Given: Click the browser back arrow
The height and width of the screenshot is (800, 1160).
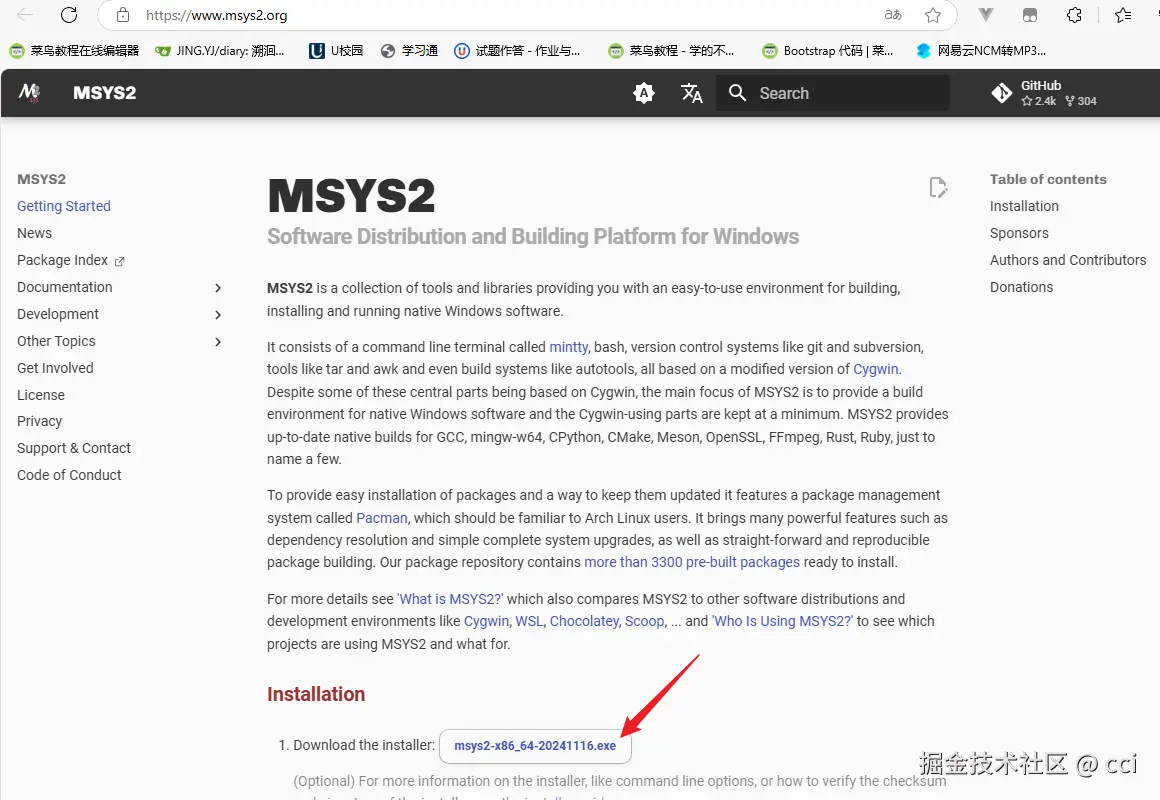Looking at the screenshot, I should point(25,15).
